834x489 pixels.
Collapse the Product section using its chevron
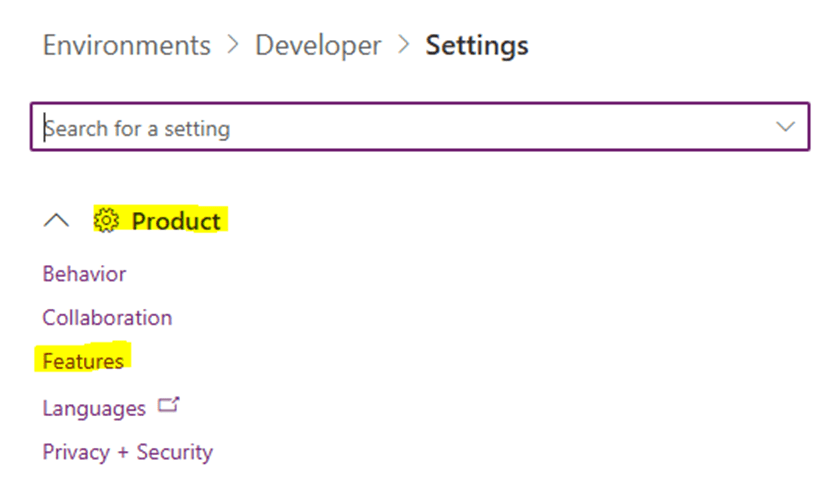pyautogui.click(x=57, y=221)
